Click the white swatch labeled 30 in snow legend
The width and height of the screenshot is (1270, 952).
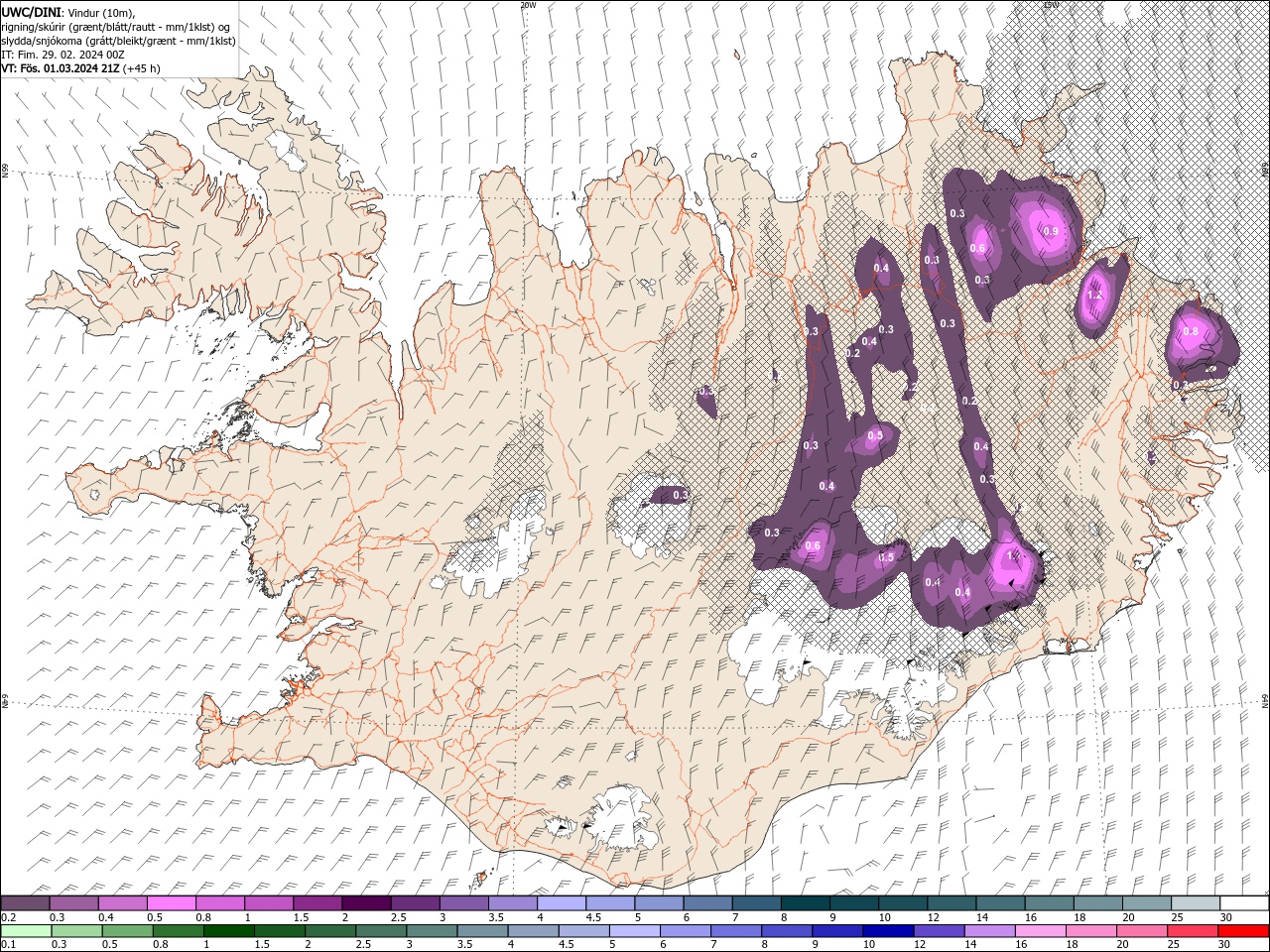tap(1244, 902)
